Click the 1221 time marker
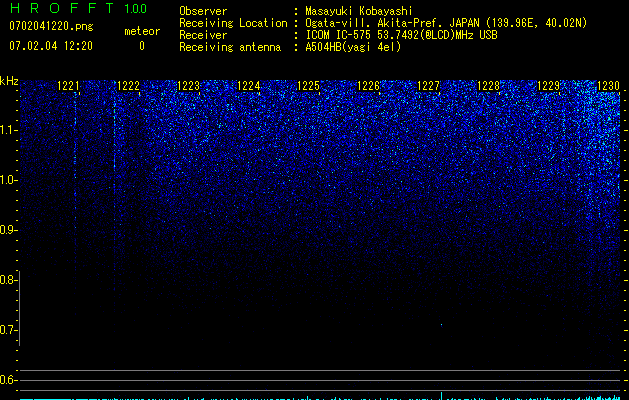This screenshot has height=400, width=629. point(68,86)
